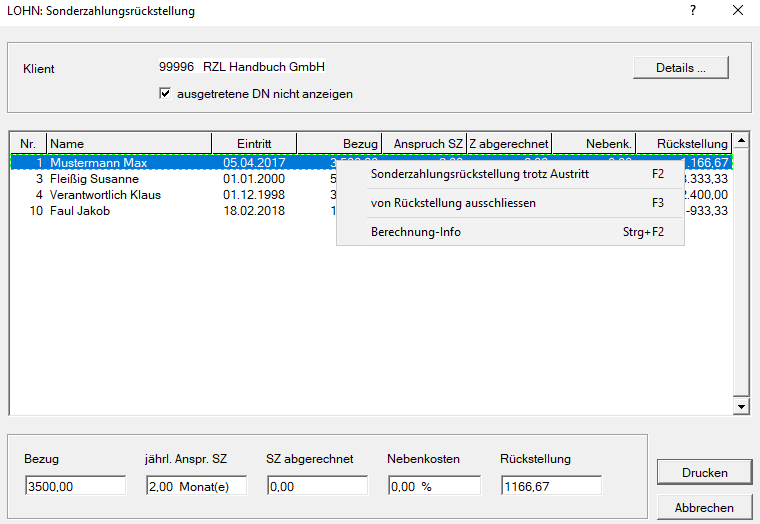This screenshot has width=760, height=524.
Task: Open the Details dialog button
Action: 680,68
